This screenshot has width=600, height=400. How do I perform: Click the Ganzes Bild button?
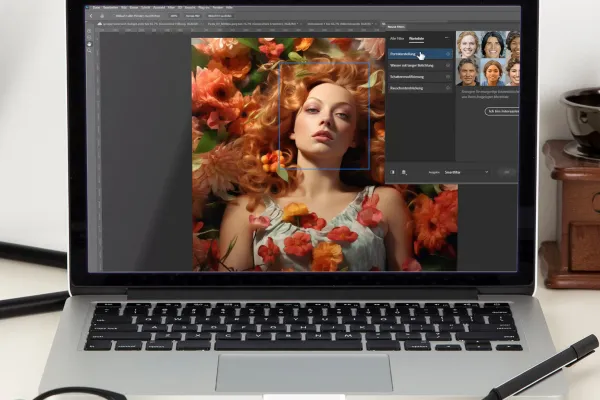(x=192, y=16)
